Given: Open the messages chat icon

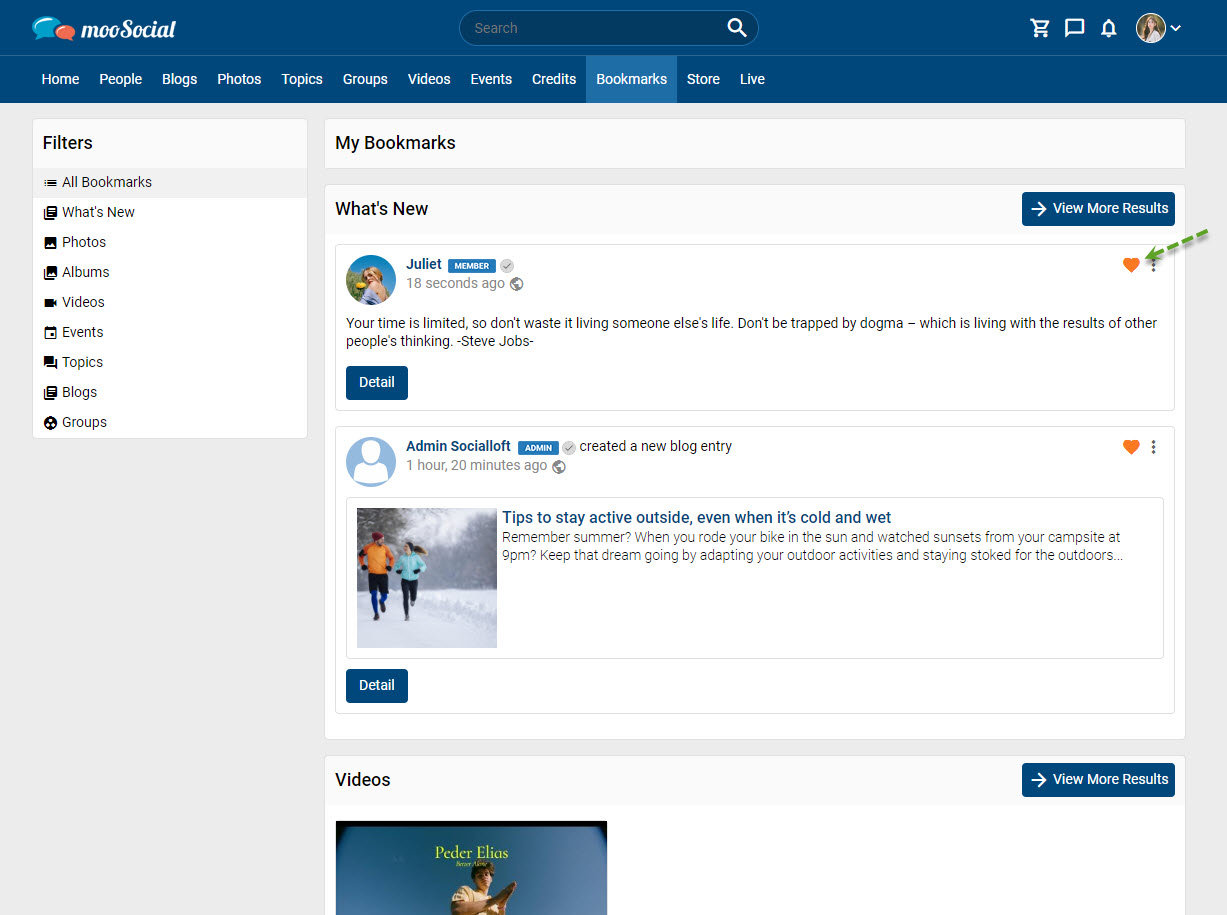Looking at the screenshot, I should [1075, 28].
